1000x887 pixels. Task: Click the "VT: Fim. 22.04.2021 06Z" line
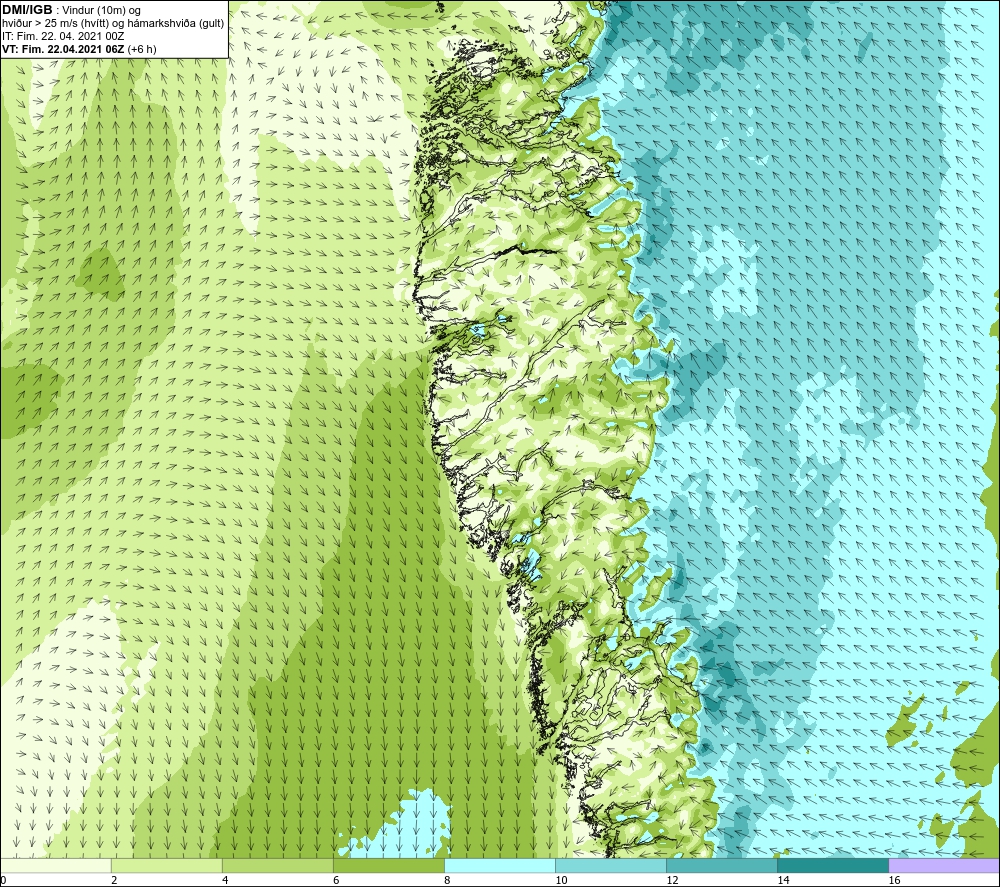tap(63, 49)
